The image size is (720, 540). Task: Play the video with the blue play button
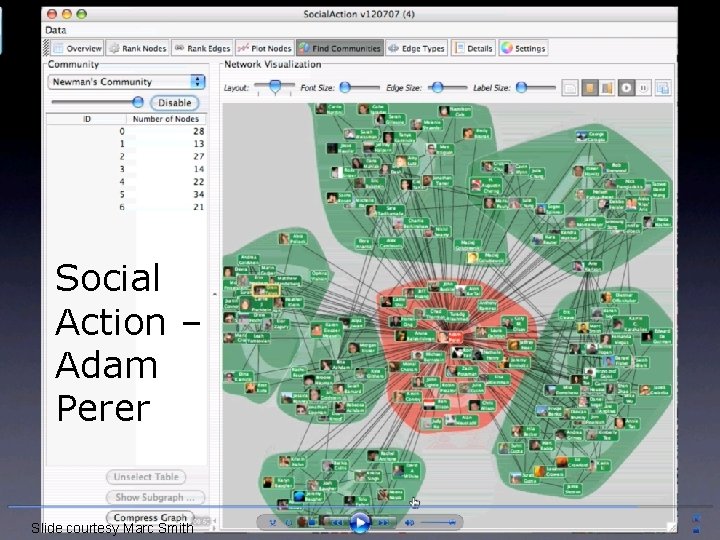pyautogui.click(x=360, y=523)
